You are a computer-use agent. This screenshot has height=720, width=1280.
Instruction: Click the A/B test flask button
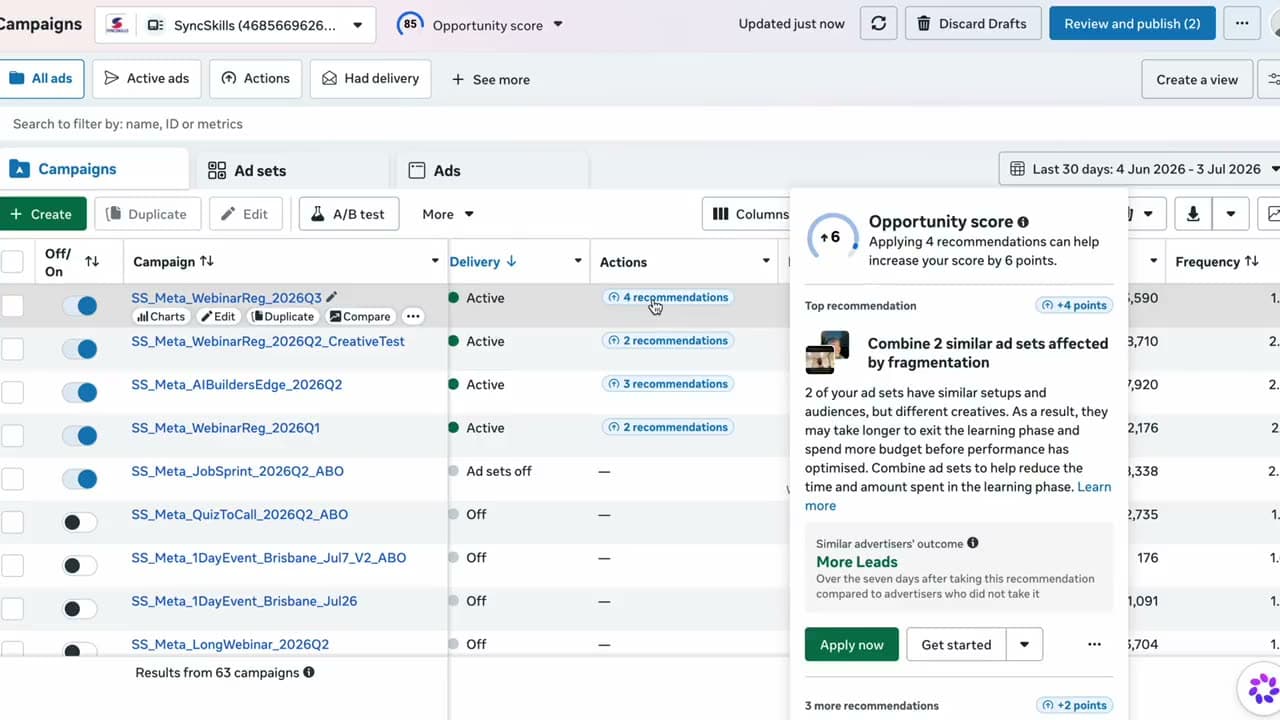pos(349,214)
